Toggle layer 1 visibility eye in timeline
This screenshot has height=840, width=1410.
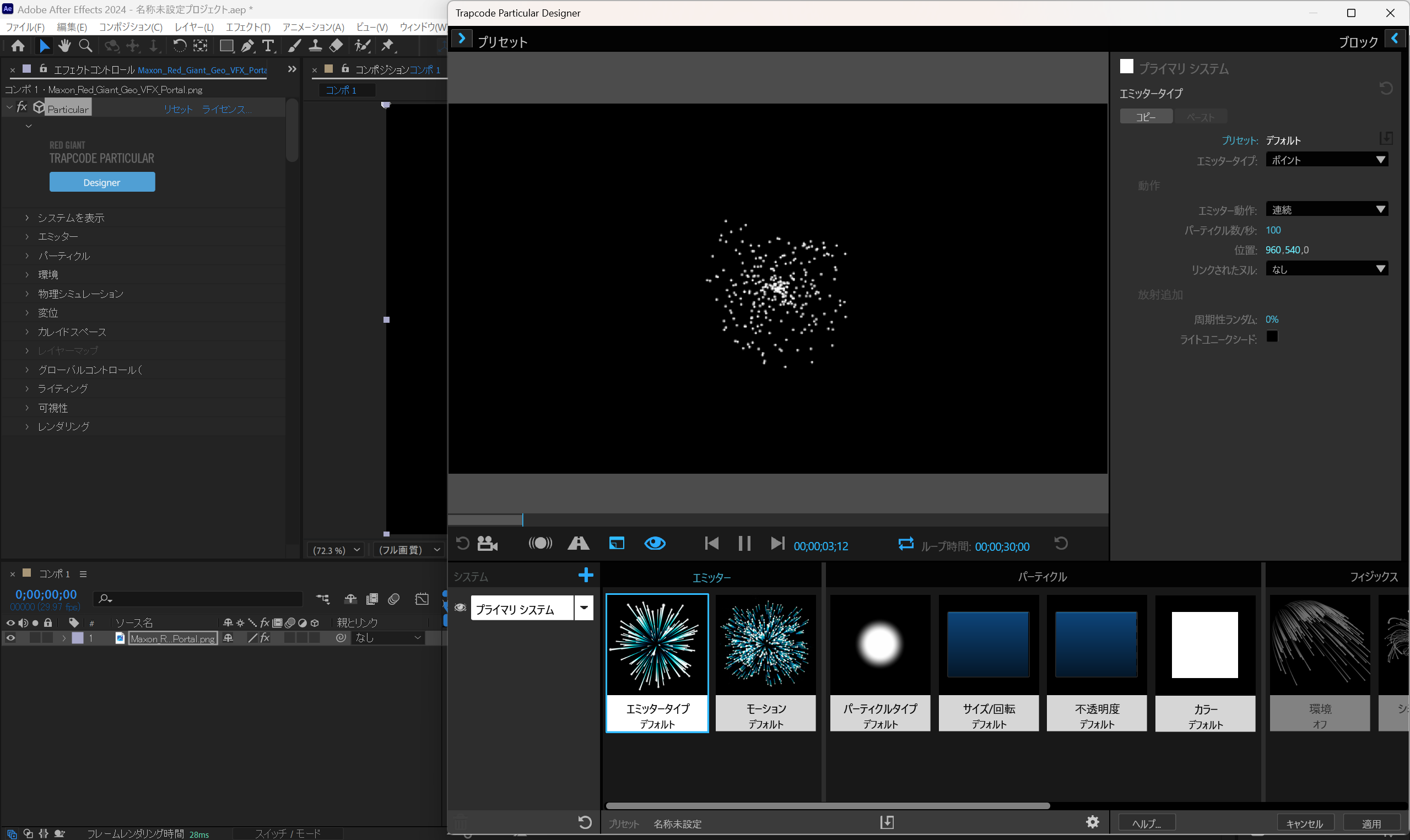(10, 638)
